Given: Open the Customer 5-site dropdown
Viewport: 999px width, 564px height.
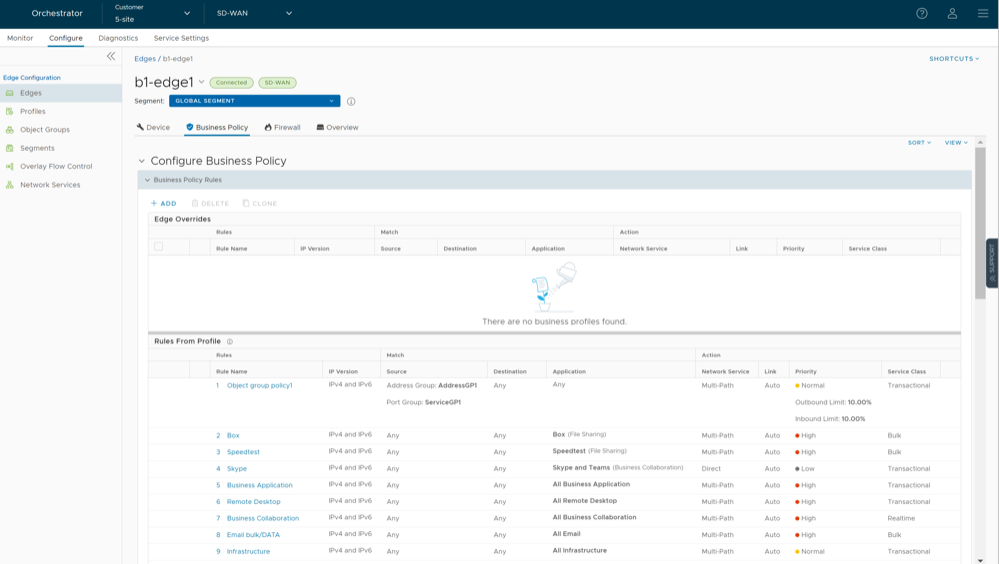Looking at the screenshot, I should 152,13.
